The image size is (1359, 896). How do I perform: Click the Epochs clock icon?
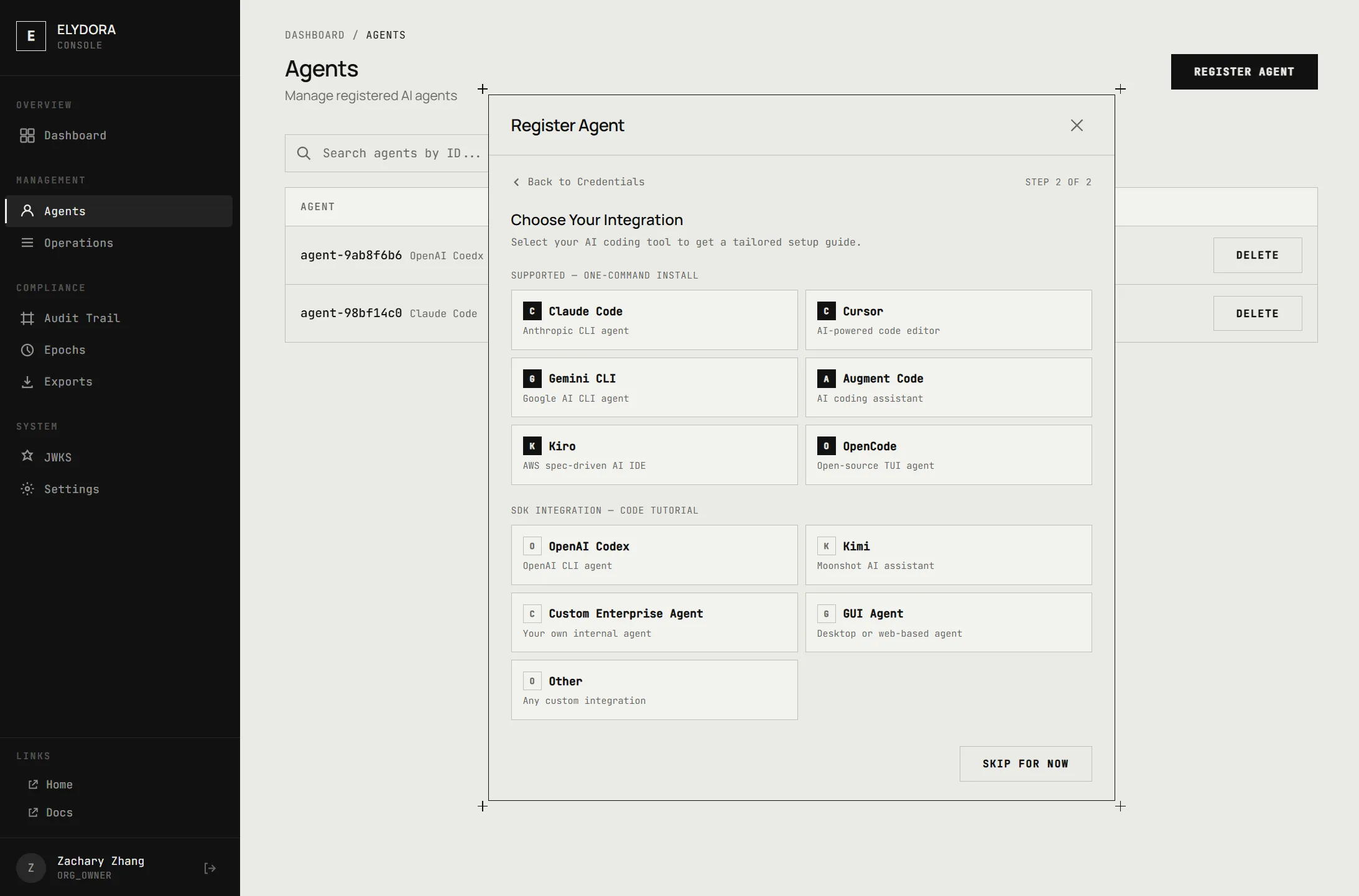(27, 349)
